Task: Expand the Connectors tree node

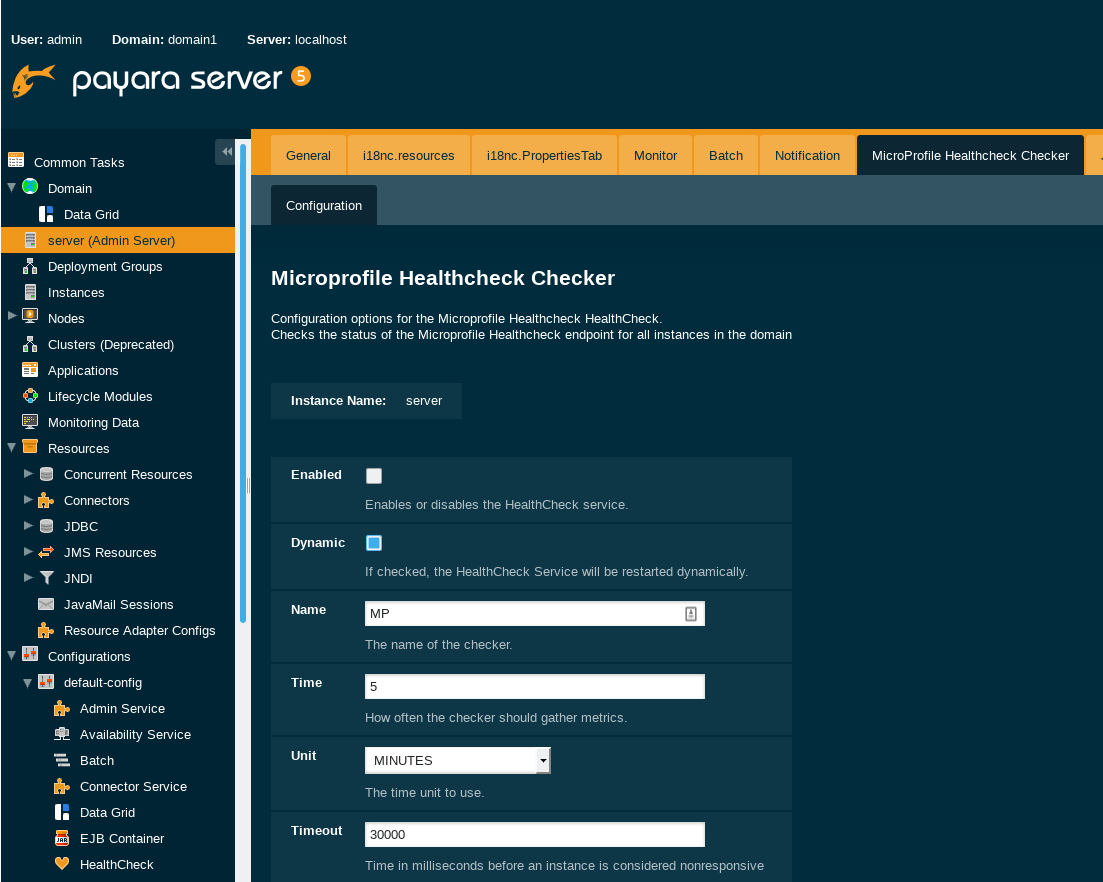Action: click(28, 499)
